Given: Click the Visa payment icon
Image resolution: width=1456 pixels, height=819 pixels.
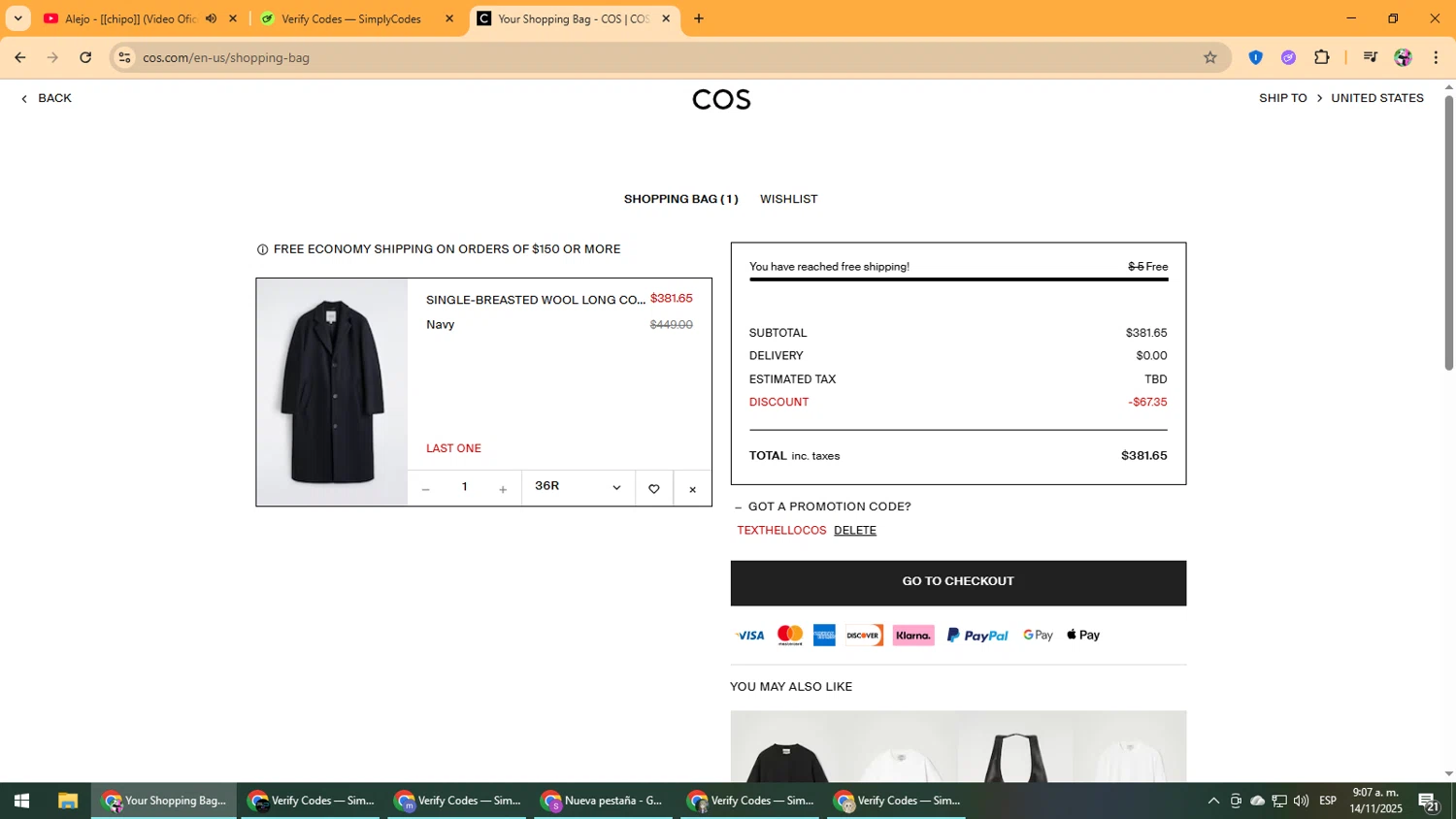Looking at the screenshot, I should pos(749,636).
